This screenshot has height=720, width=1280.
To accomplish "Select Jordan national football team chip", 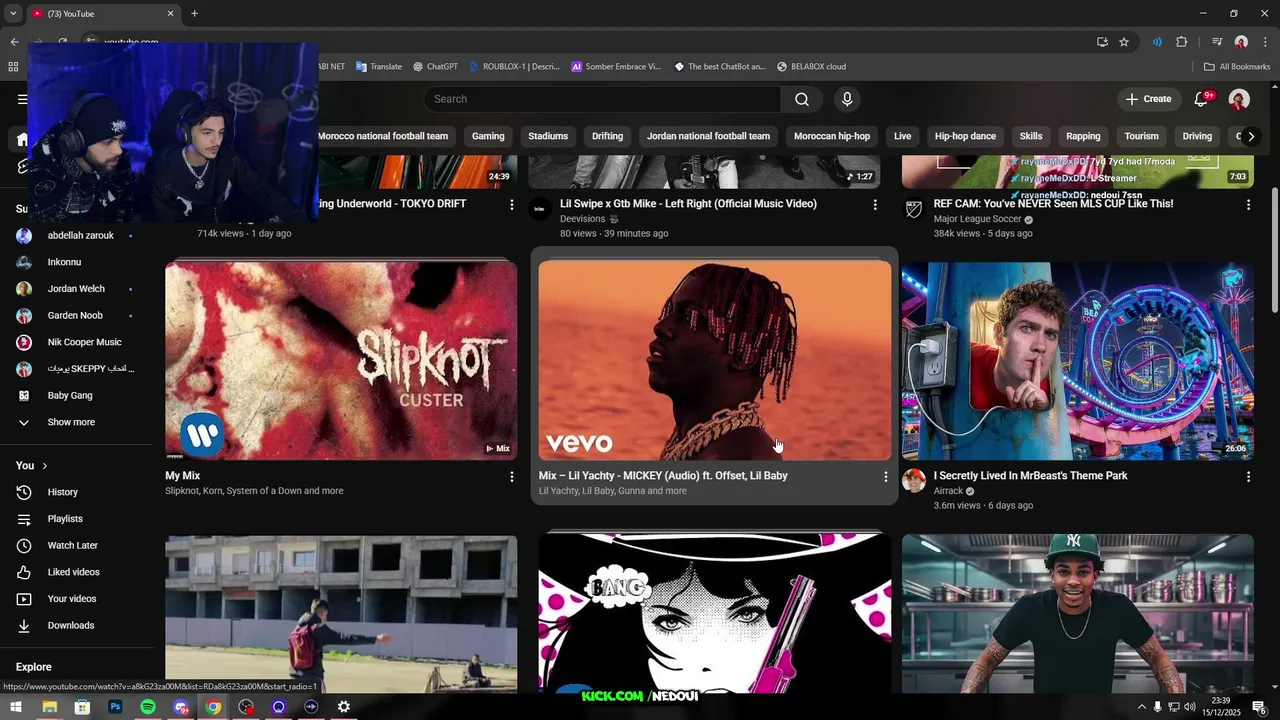I will 708,136.
